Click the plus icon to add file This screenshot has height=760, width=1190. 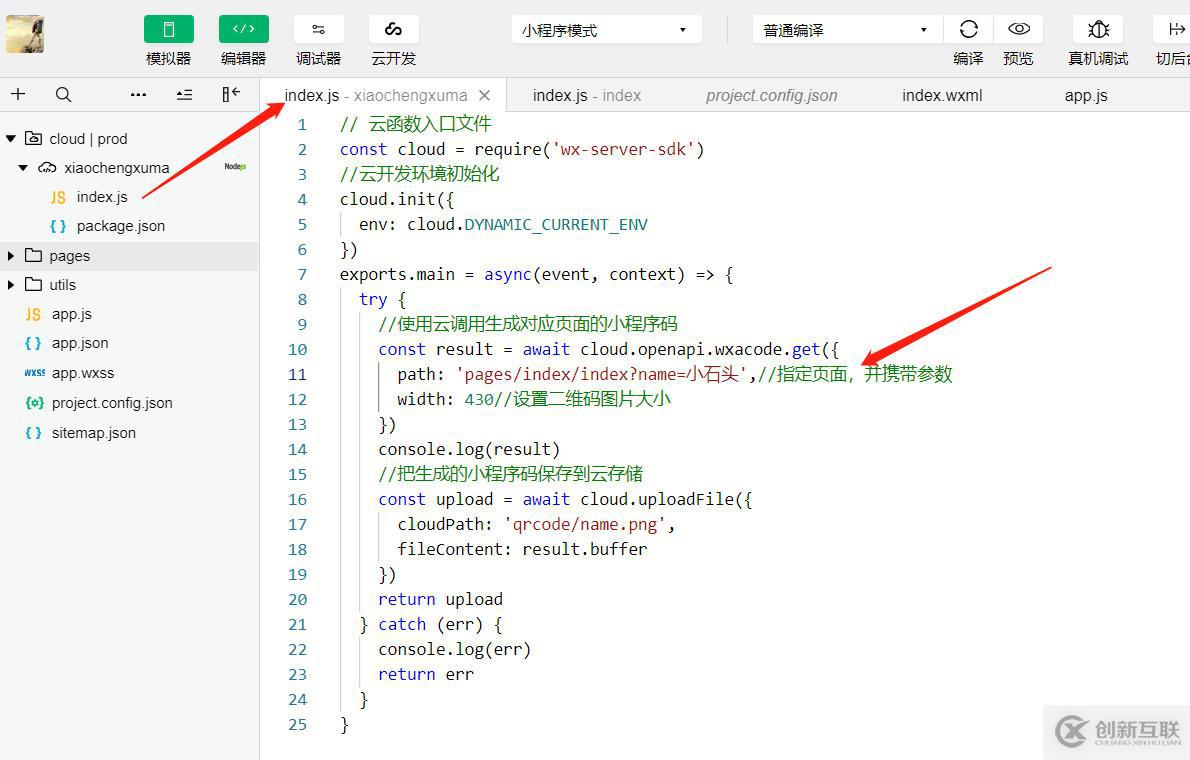click(18, 95)
